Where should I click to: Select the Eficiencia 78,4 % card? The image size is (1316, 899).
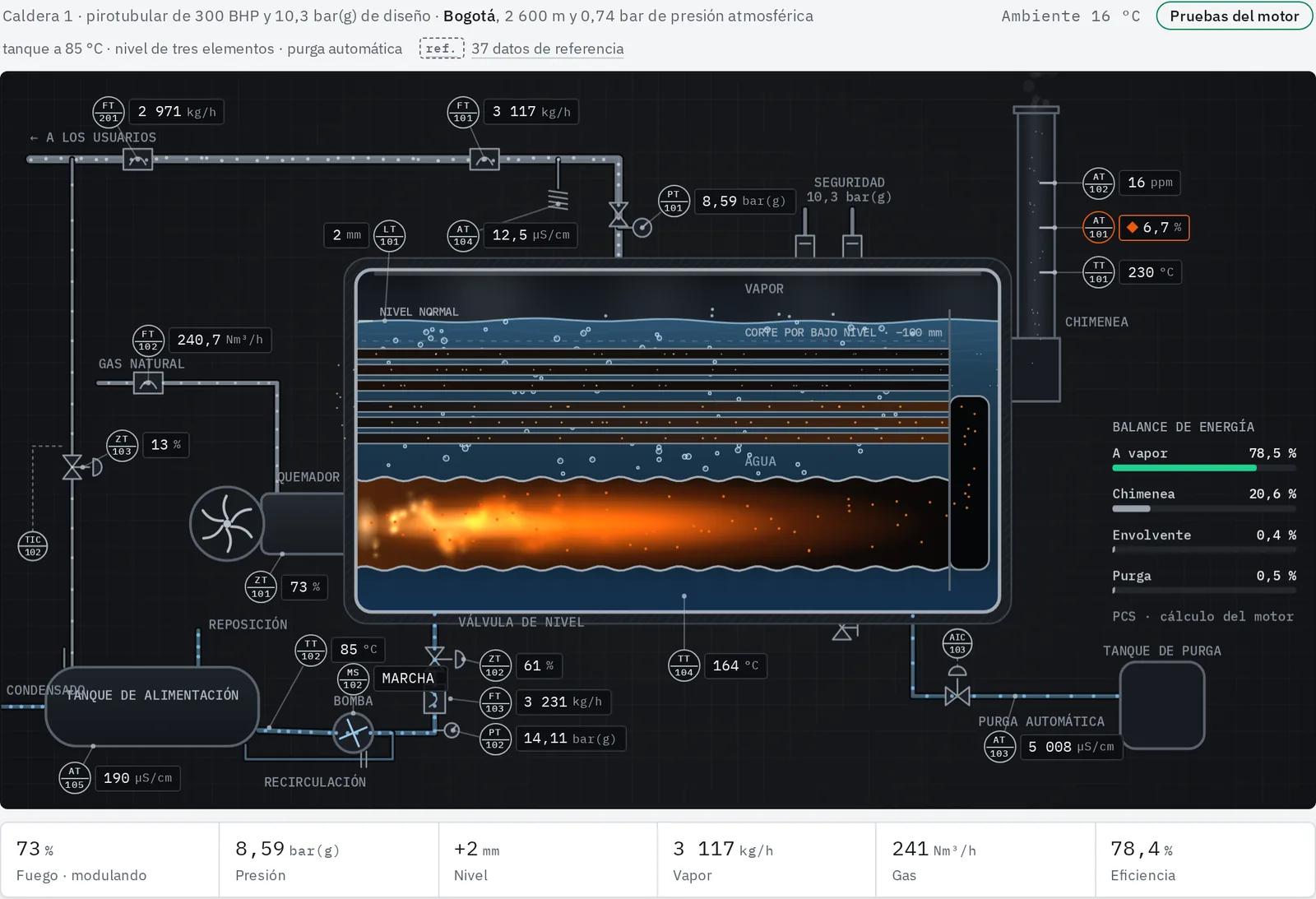pyautogui.click(x=1204, y=860)
